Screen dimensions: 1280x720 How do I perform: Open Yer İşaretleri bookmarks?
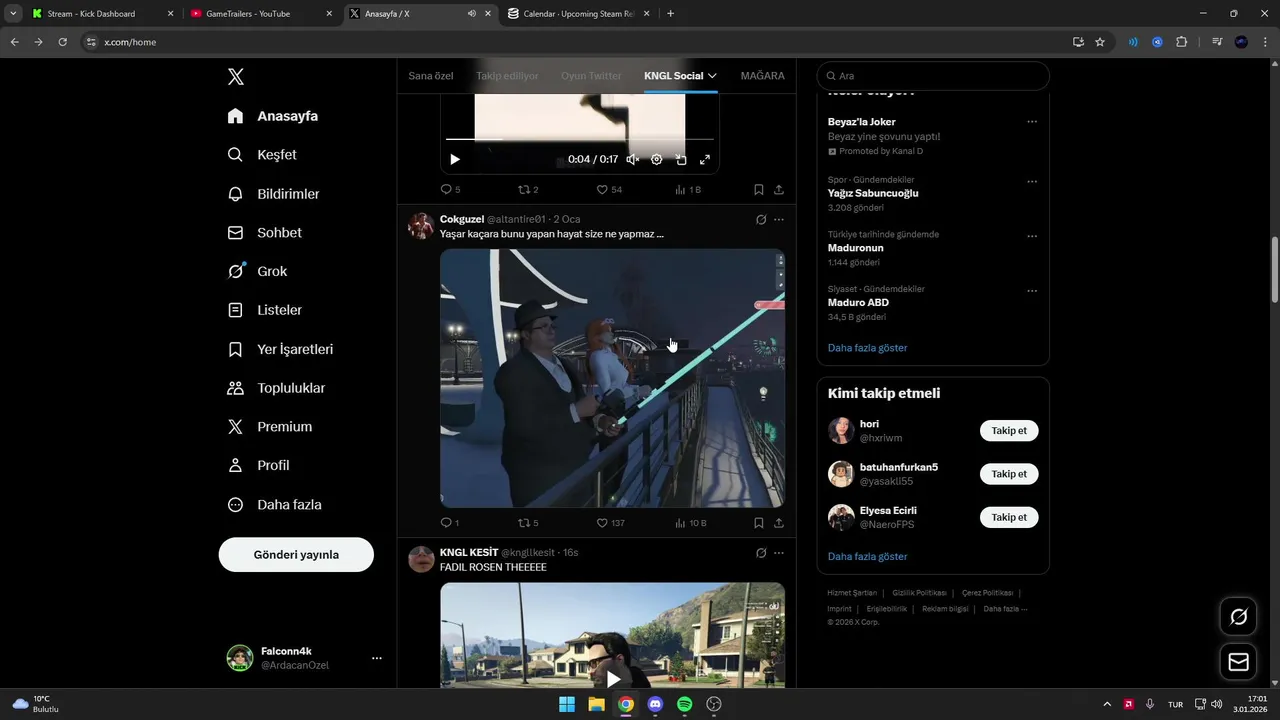click(x=280, y=349)
